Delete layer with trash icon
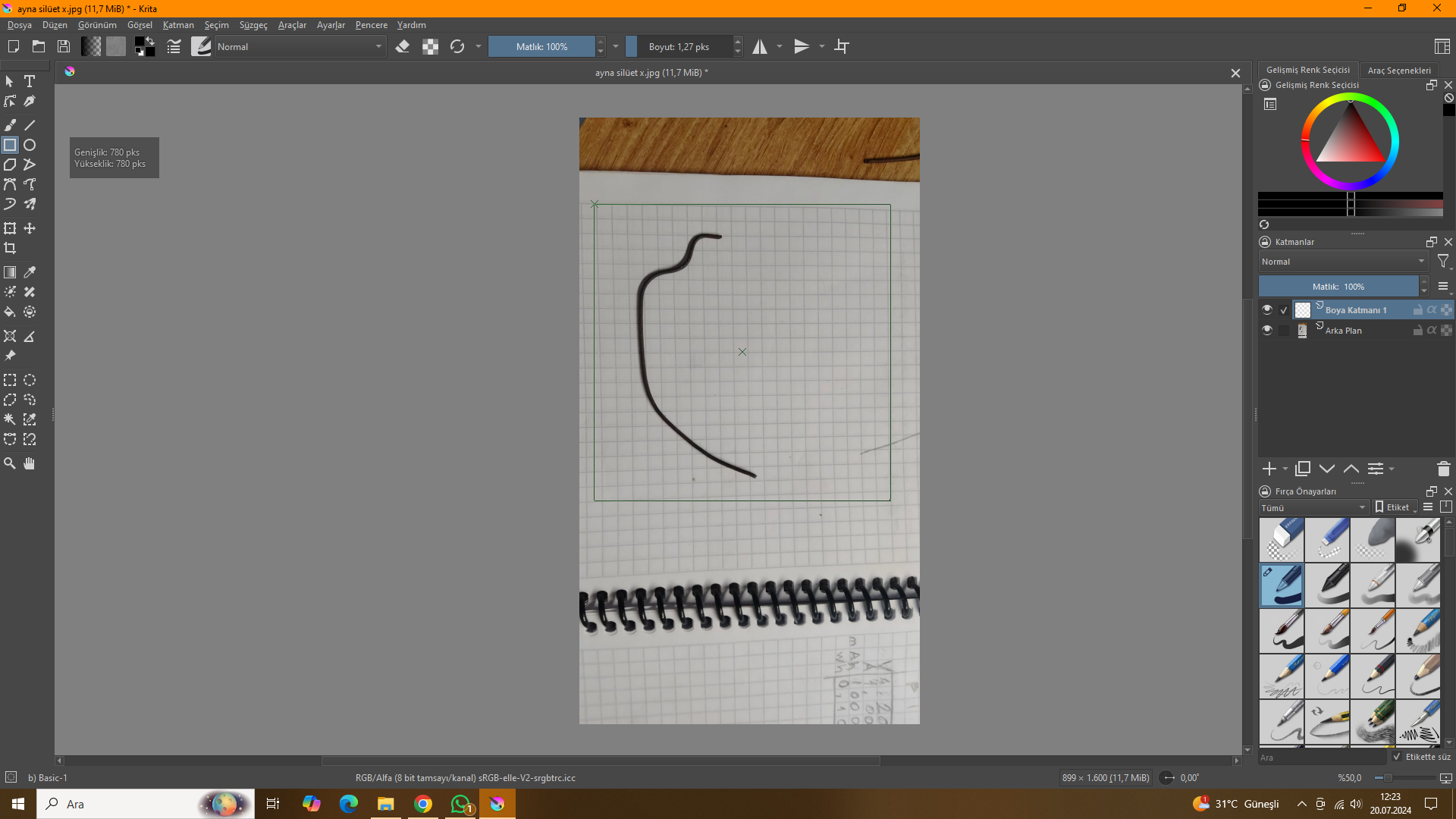 click(x=1443, y=469)
